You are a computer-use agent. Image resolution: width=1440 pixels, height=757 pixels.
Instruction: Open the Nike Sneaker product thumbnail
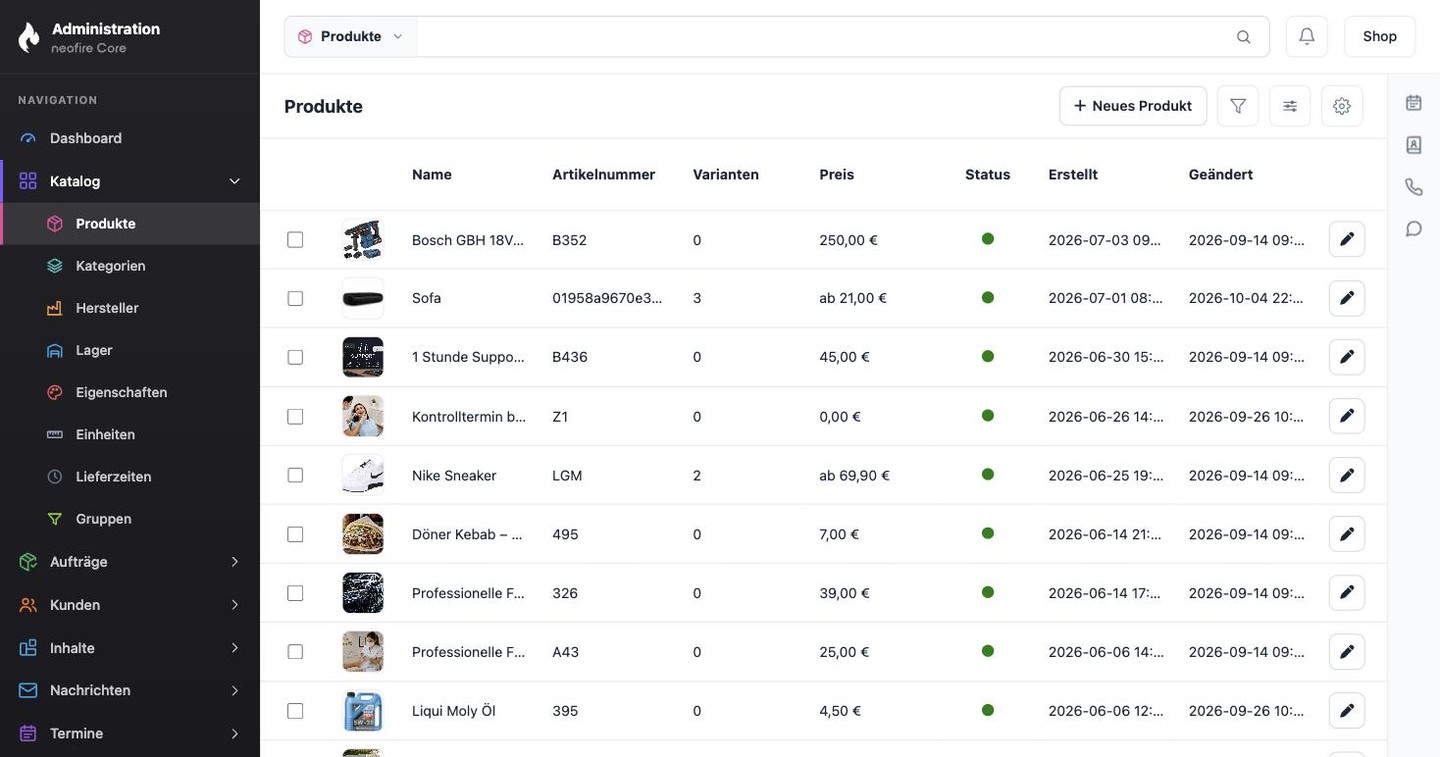point(363,475)
